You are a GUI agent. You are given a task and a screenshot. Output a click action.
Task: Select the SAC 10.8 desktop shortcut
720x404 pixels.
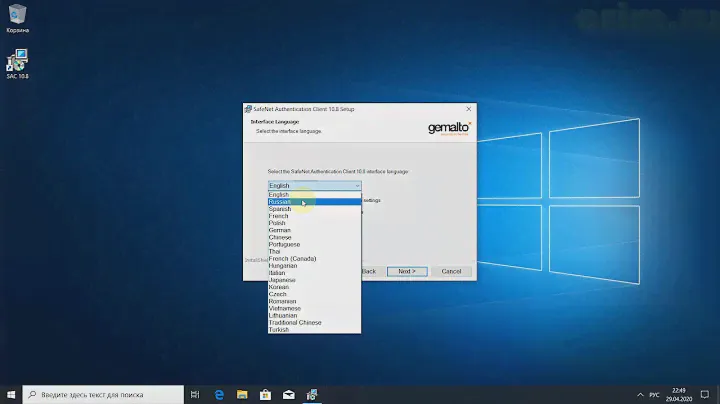(x=17, y=62)
